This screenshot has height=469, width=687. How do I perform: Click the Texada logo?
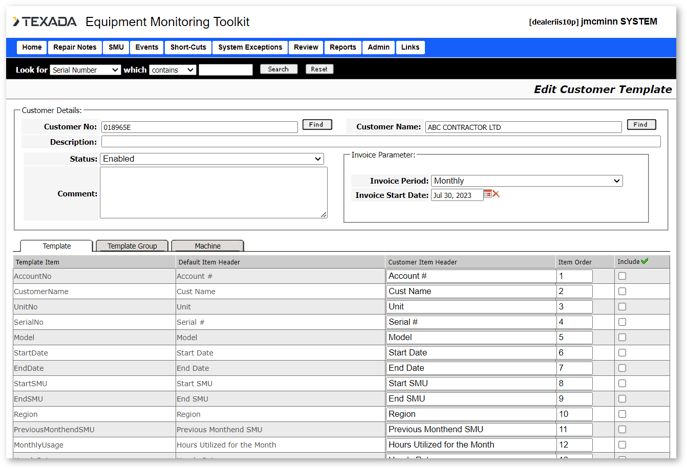tap(44, 22)
